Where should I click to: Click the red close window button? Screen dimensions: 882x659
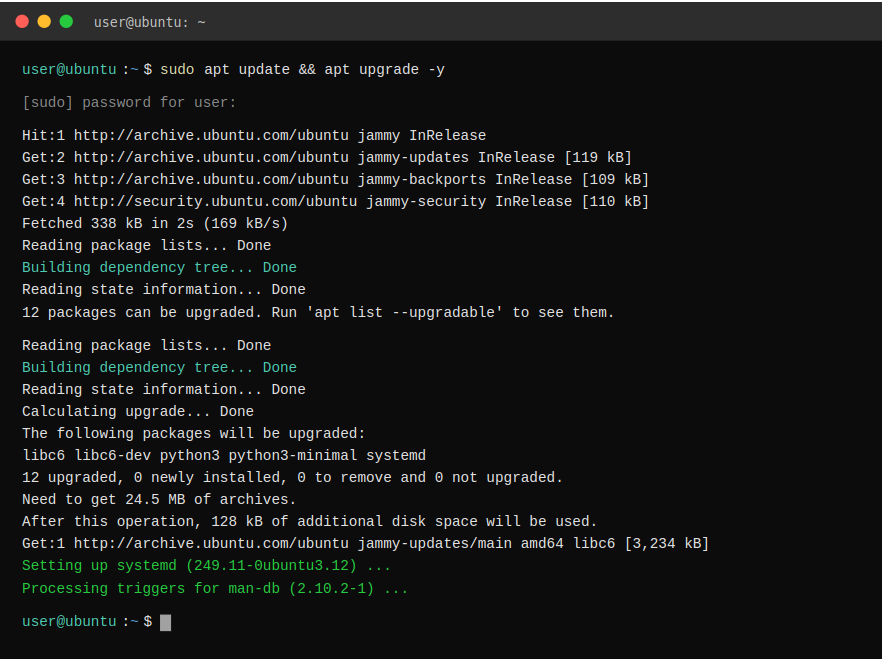pyautogui.click(x=22, y=21)
